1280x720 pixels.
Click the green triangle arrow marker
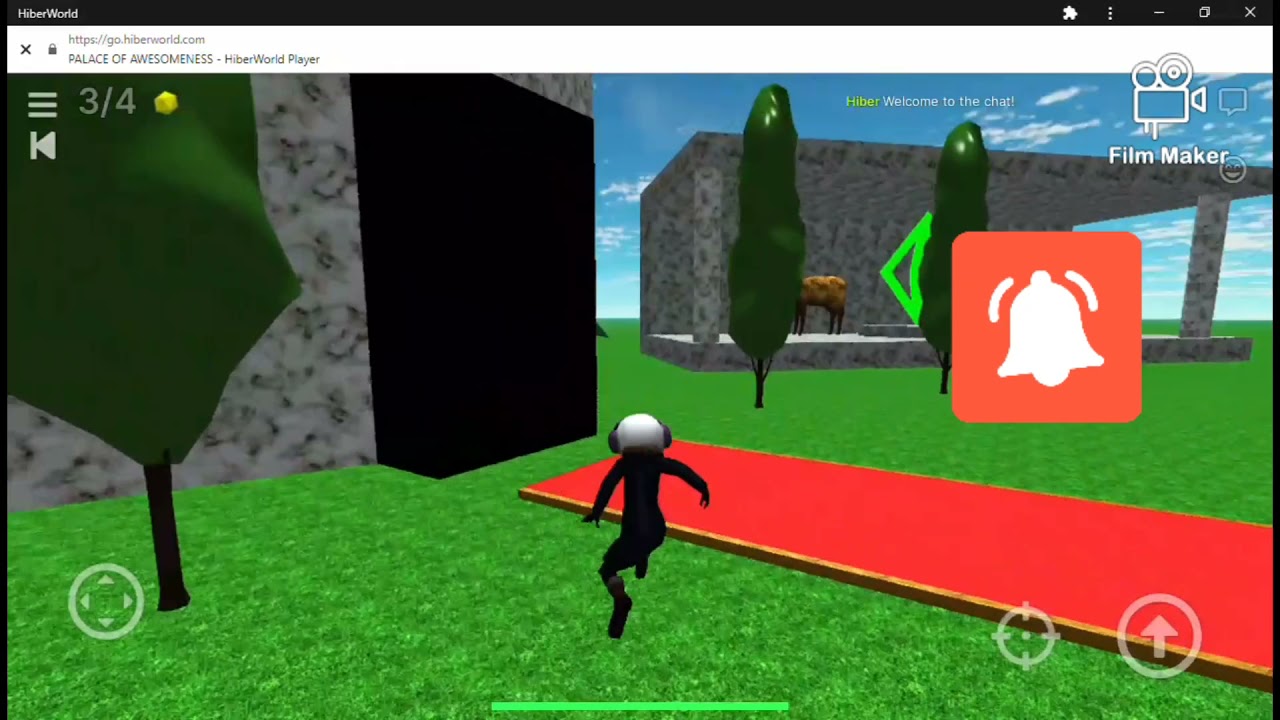(x=906, y=268)
